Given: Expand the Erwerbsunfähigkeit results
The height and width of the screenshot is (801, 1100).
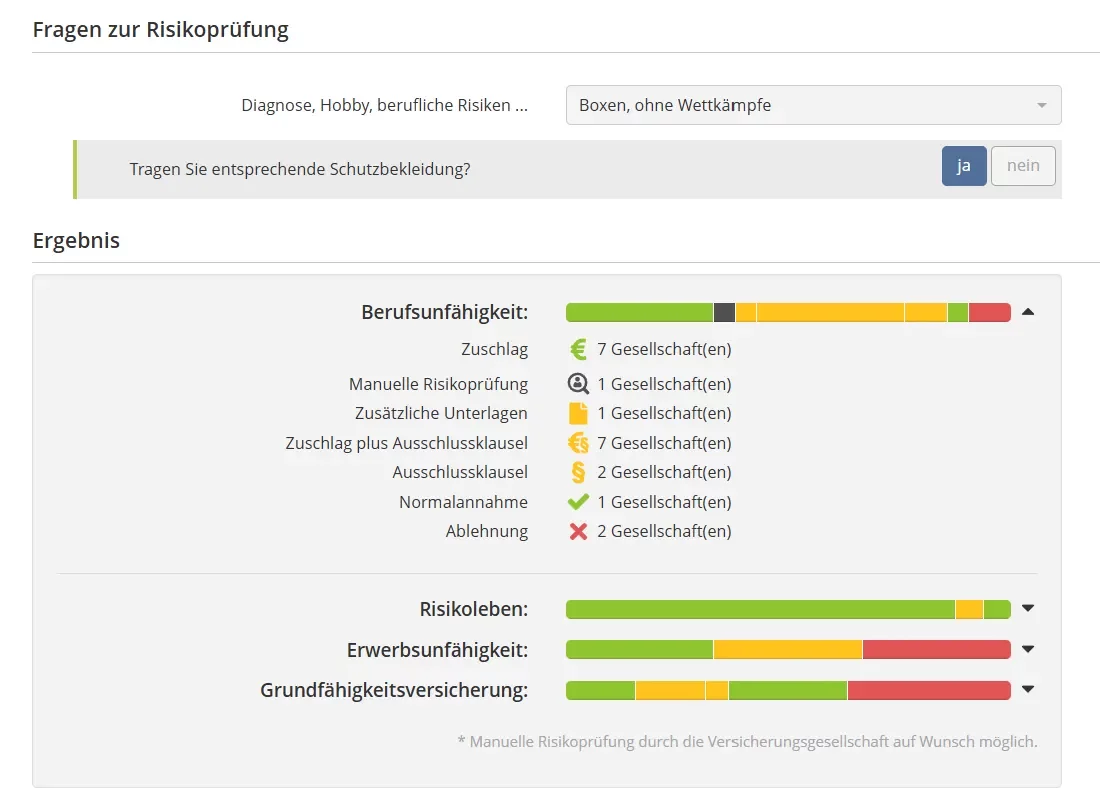Looking at the screenshot, I should point(1028,650).
